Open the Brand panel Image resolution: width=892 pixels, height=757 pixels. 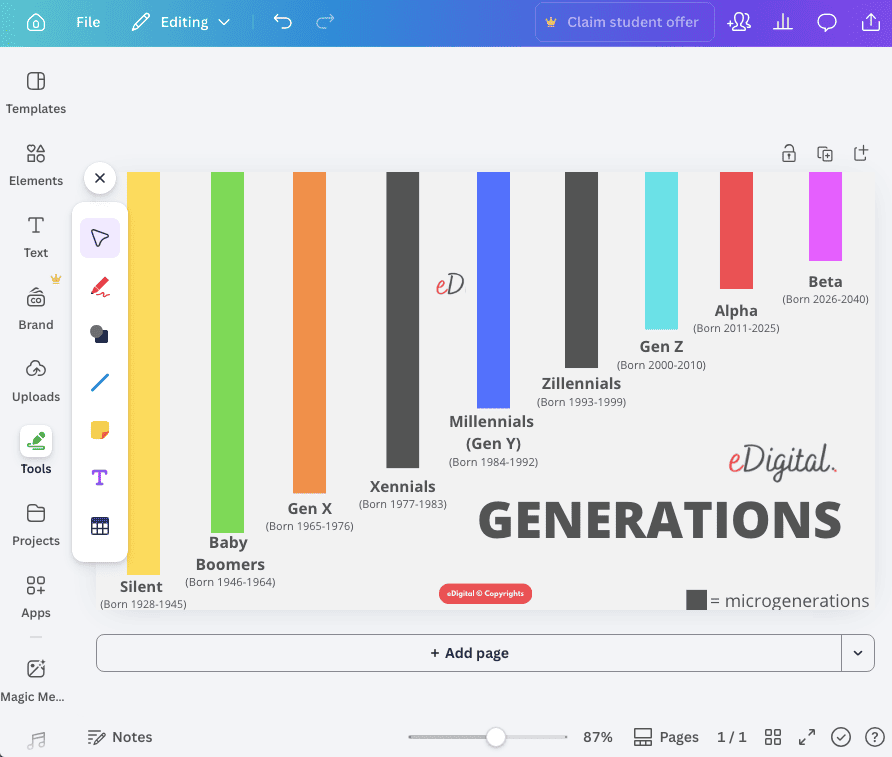point(36,309)
